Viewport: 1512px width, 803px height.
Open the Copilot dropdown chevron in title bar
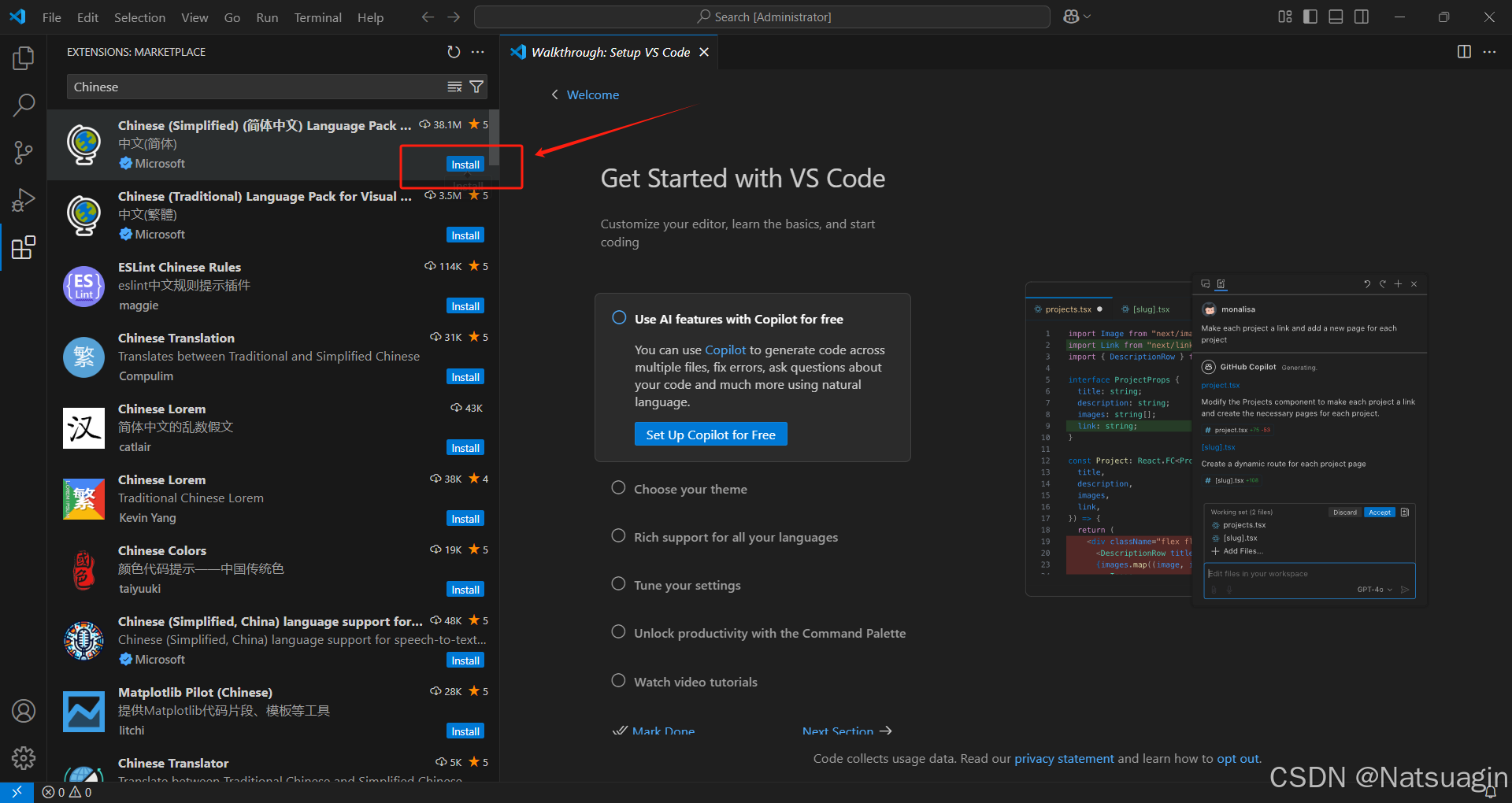click(x=1088, y=17)
